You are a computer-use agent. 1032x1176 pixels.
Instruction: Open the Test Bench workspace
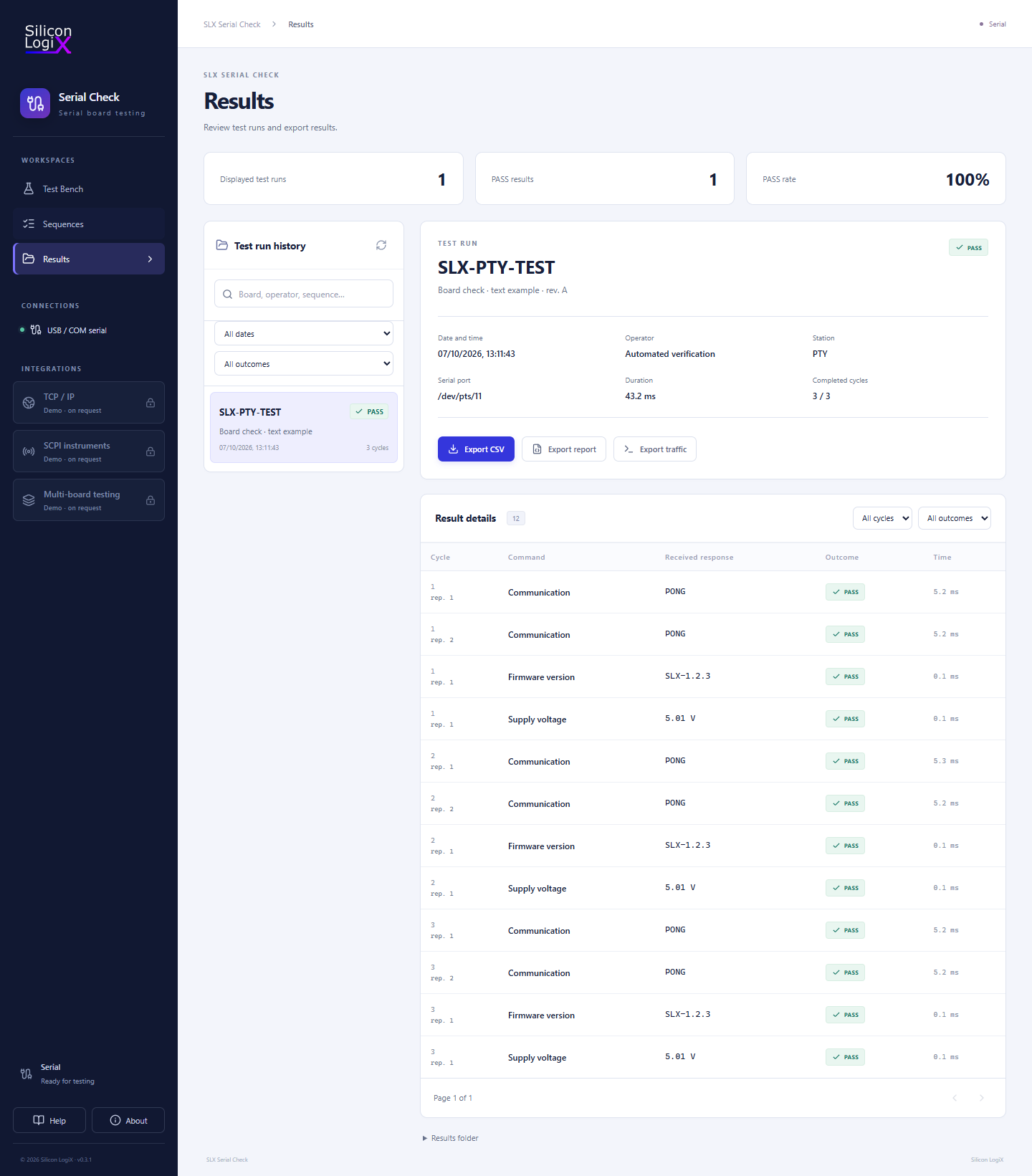tap(89, 188)
